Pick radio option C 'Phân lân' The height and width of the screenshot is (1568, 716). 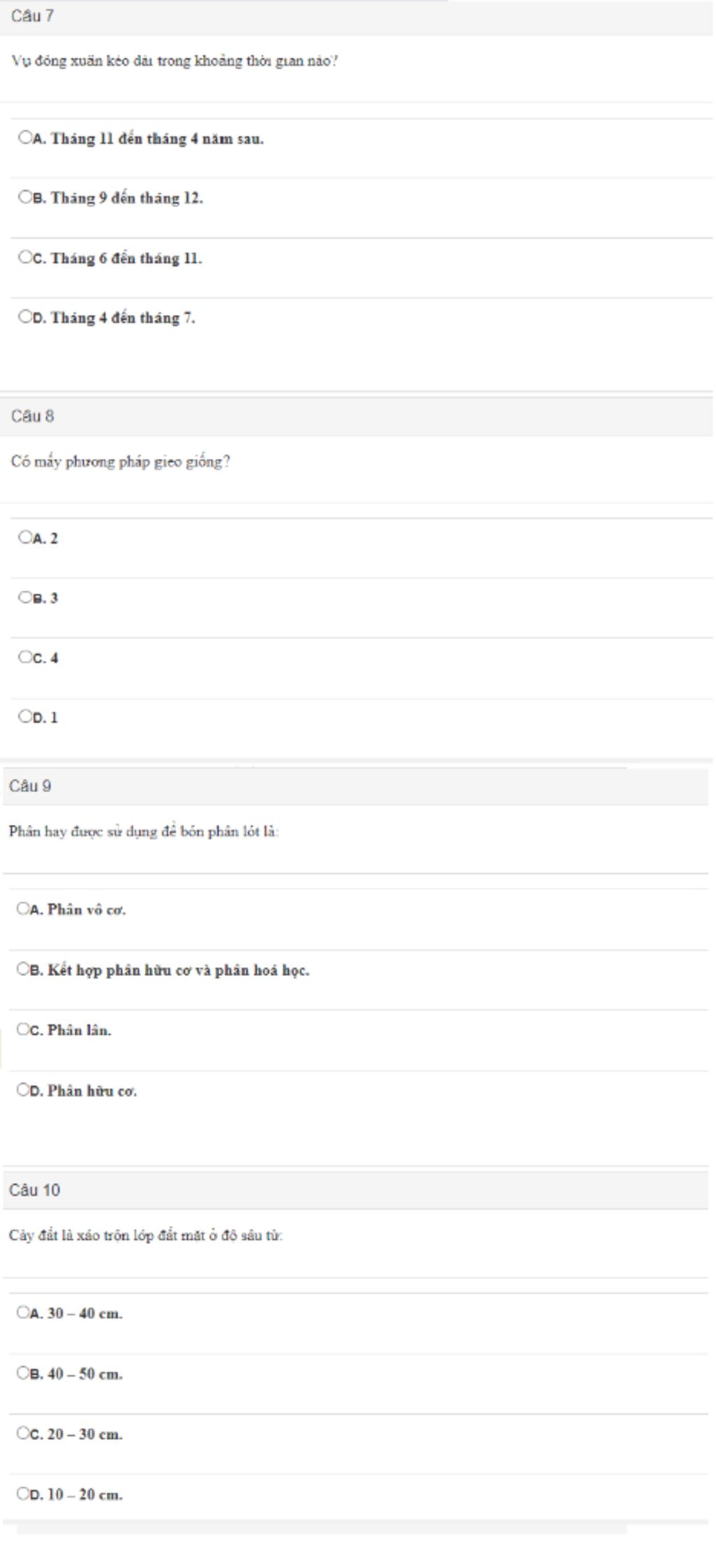coord(23,1029)
